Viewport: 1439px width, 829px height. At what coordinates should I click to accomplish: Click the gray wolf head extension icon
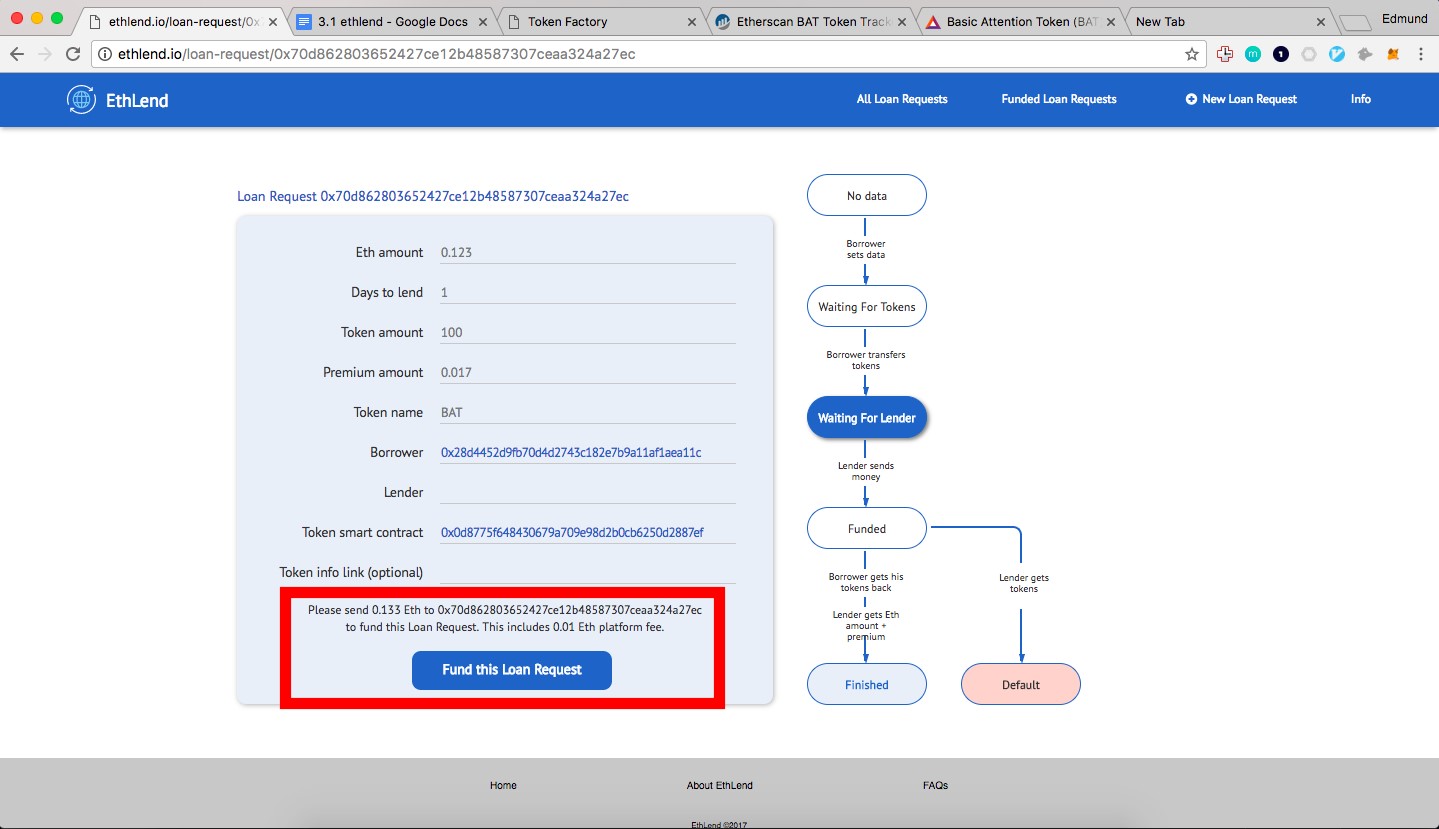tap(1365, 54)
